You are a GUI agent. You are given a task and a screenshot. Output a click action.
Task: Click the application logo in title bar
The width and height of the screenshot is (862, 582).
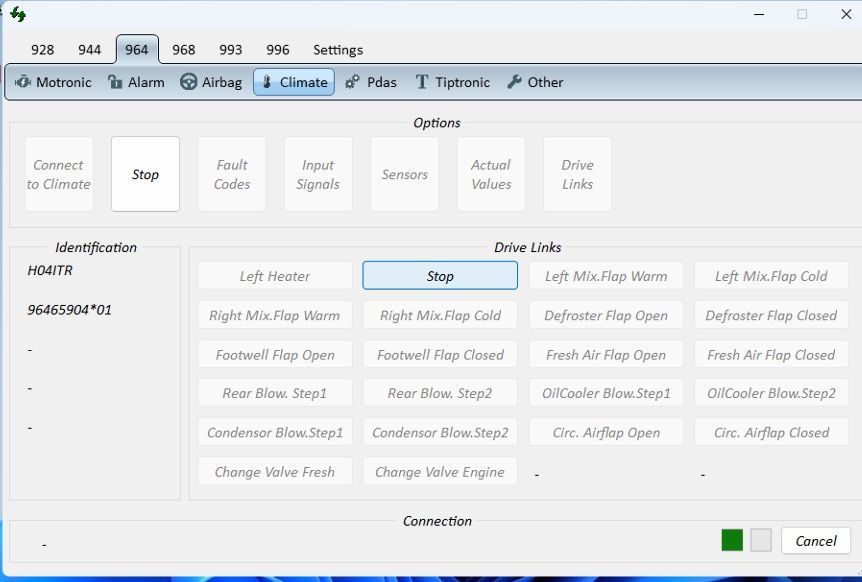[17, 14]
